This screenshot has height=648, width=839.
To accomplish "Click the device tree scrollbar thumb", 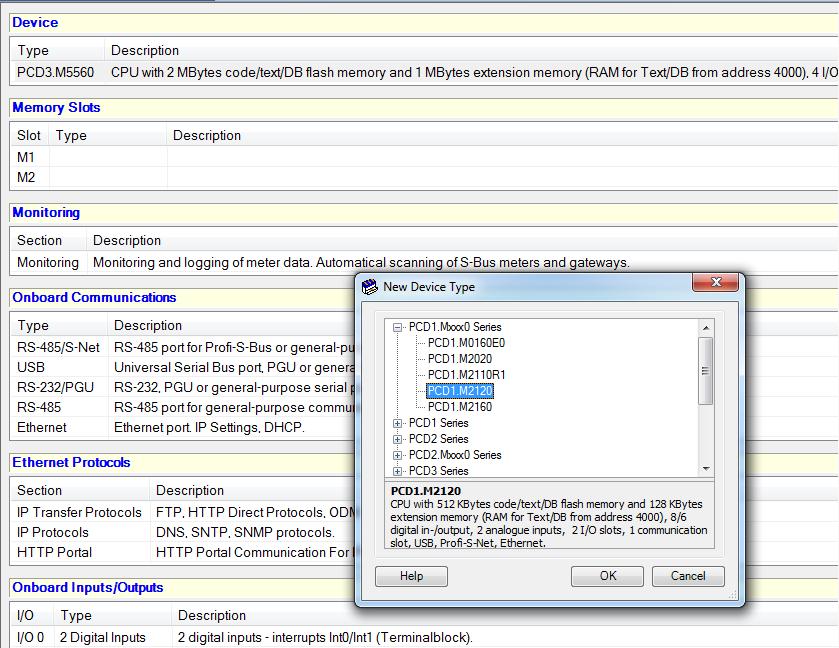I will [706, 371].
